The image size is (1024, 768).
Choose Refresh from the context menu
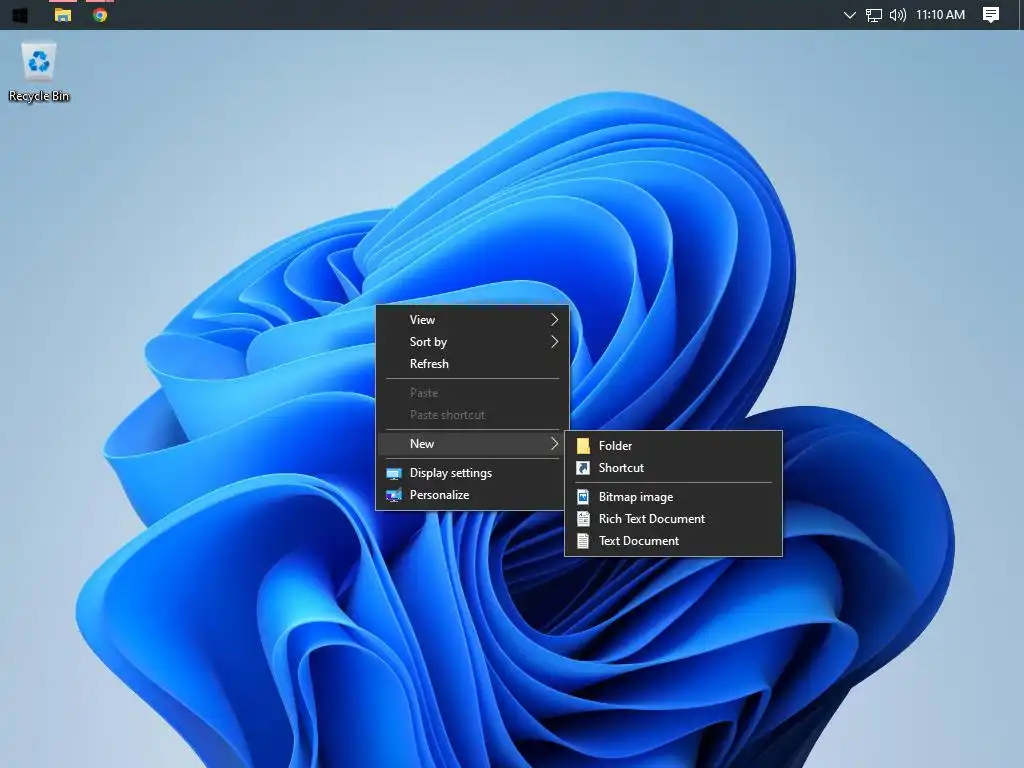pyautogui.click(x=473, y=364)
